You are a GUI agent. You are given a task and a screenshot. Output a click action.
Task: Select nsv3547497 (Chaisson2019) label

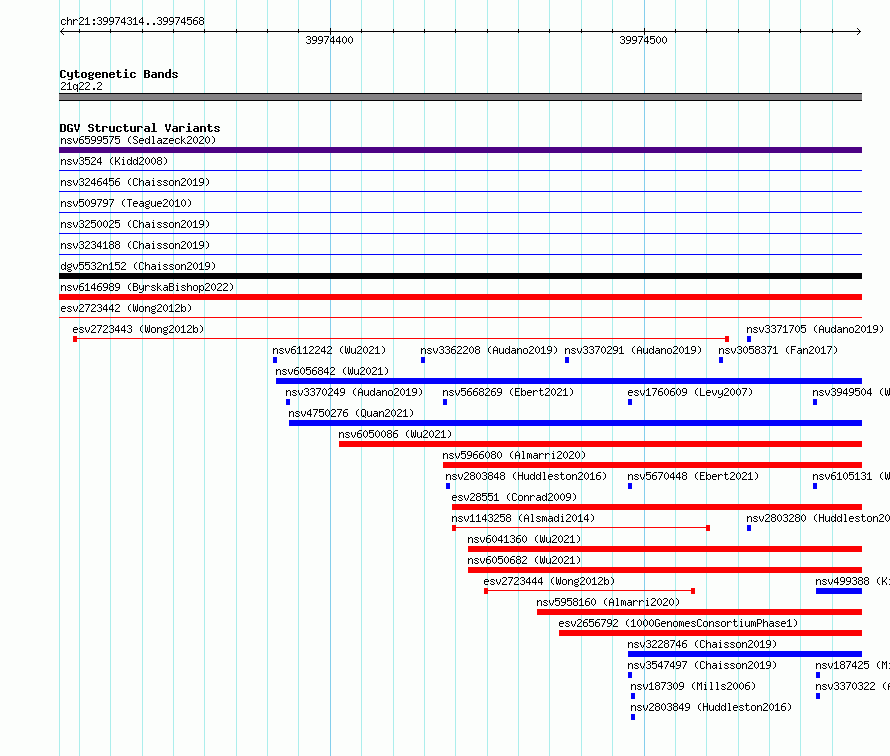(702, 665)
